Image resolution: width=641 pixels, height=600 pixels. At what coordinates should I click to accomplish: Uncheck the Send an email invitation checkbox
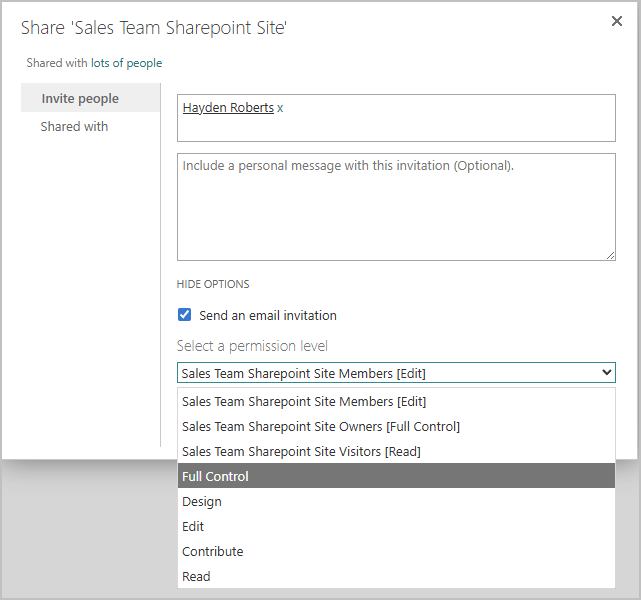(184, 315)
